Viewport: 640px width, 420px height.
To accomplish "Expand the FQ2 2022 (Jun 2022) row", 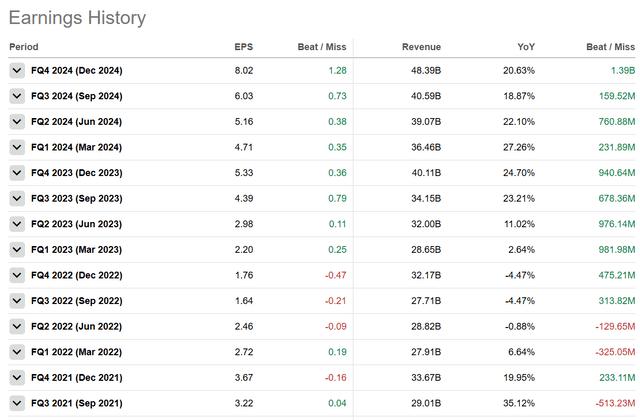I will pyautogui.click(x=17, y=325).
